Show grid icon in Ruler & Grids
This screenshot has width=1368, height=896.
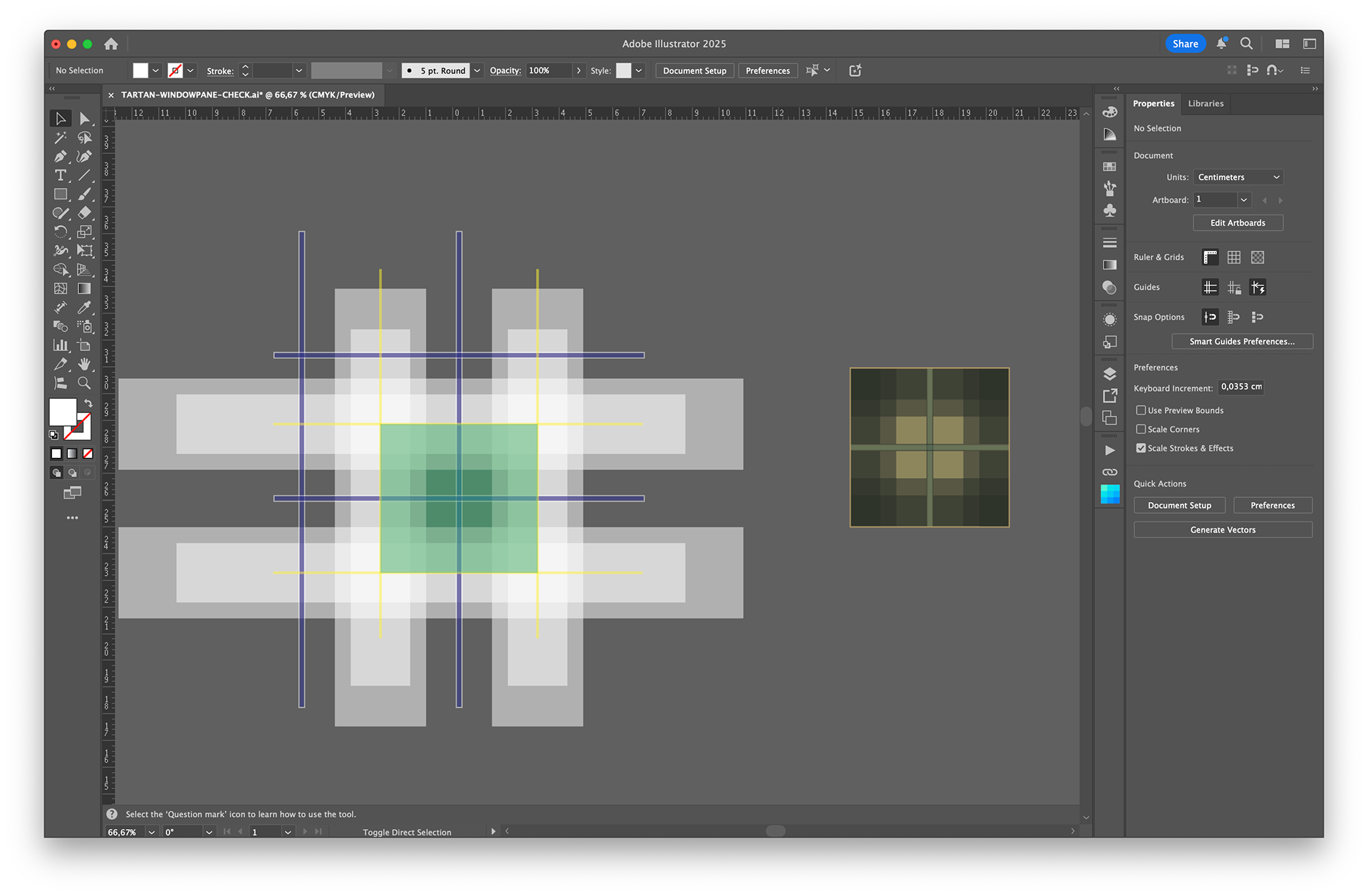(x=1234, y=257)
